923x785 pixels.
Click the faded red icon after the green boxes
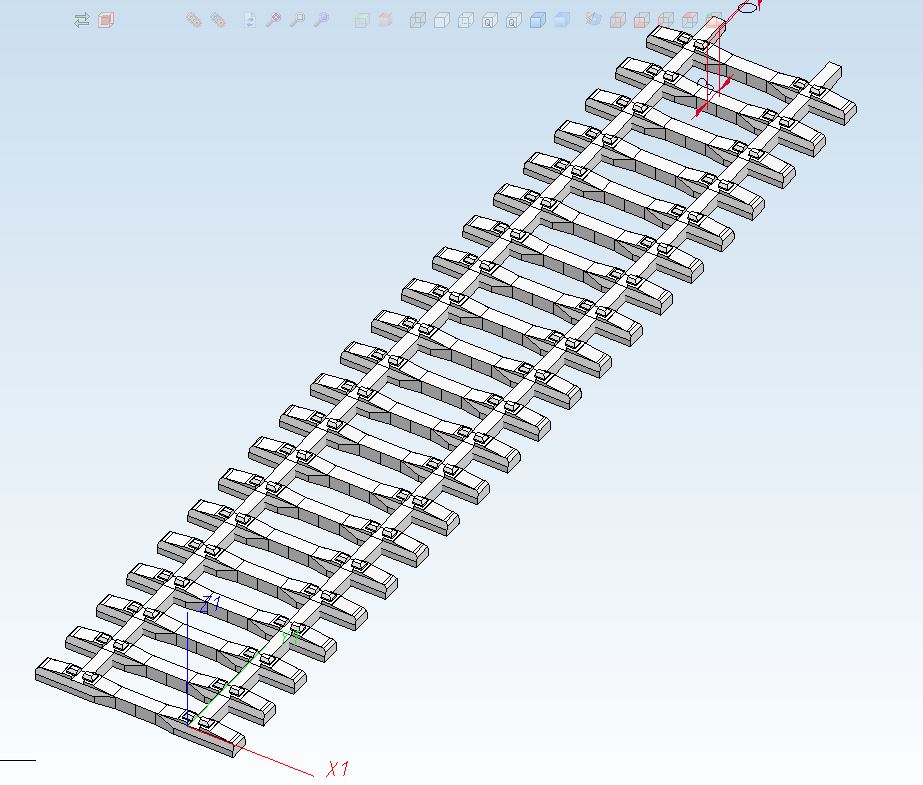(385, 21)
